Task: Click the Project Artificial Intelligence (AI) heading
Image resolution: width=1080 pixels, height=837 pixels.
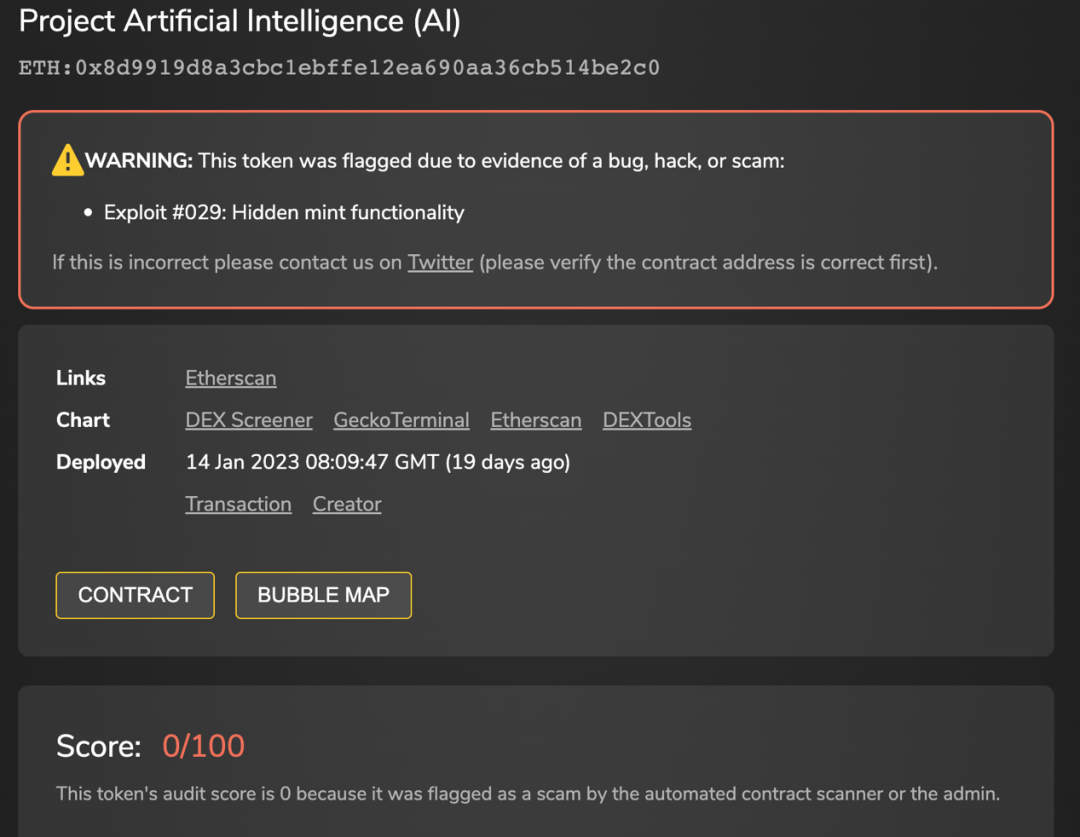Action: click(240, 21)
